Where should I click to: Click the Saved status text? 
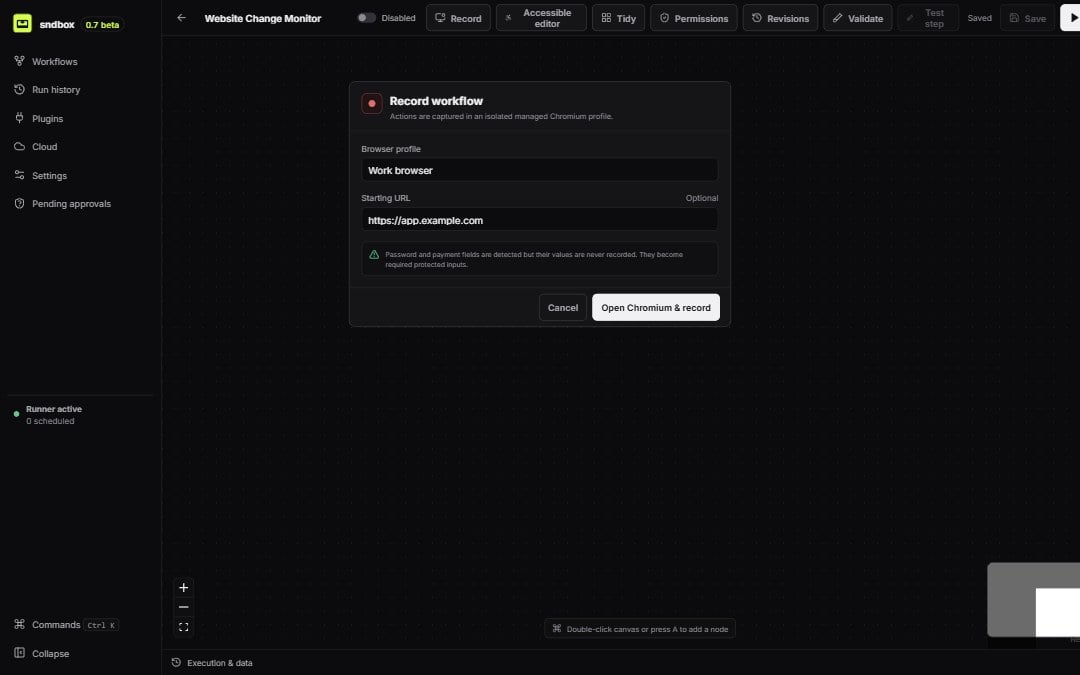(x=979, y=18)
